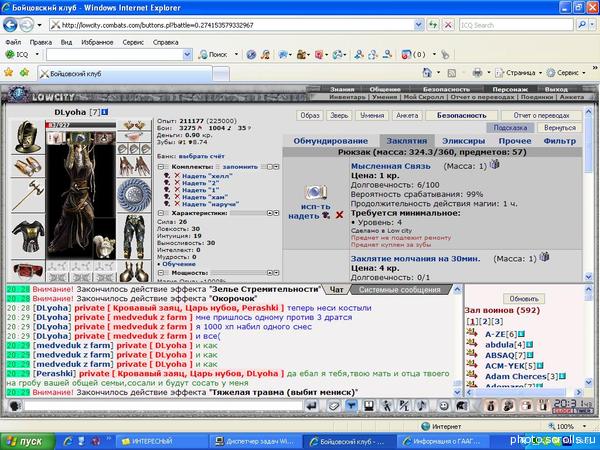Click the necklace equipment slot
Viewport: 600px width, 450px height.
(134, 137)
